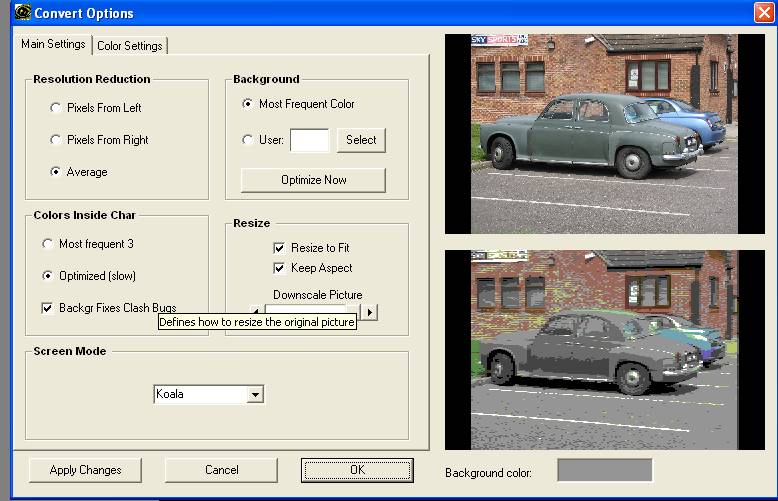
Task: Uncheck the Keep Aspect checkbox
Action: [x=280, y=268]
